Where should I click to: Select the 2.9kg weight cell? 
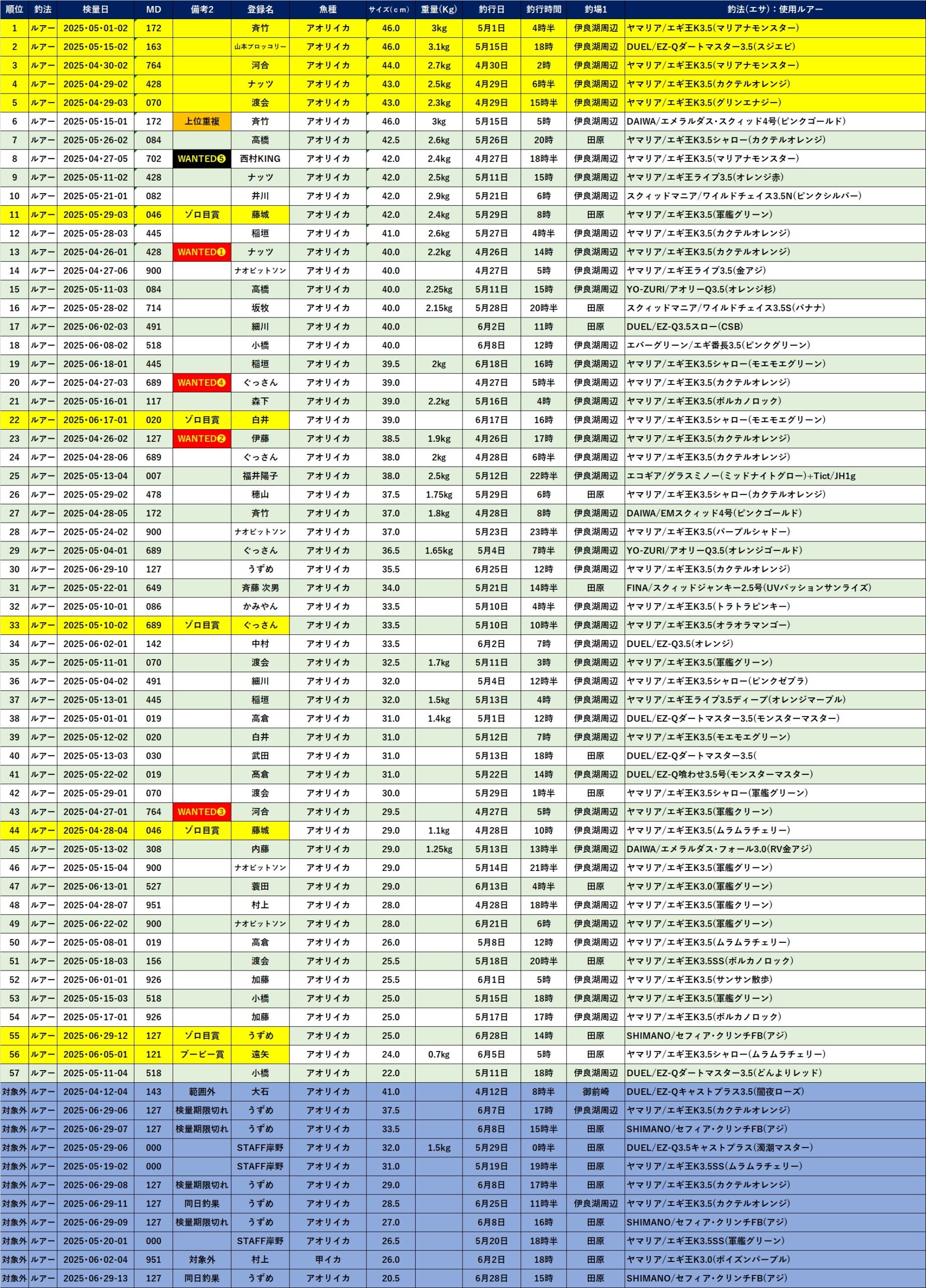(x=438, y=196)
